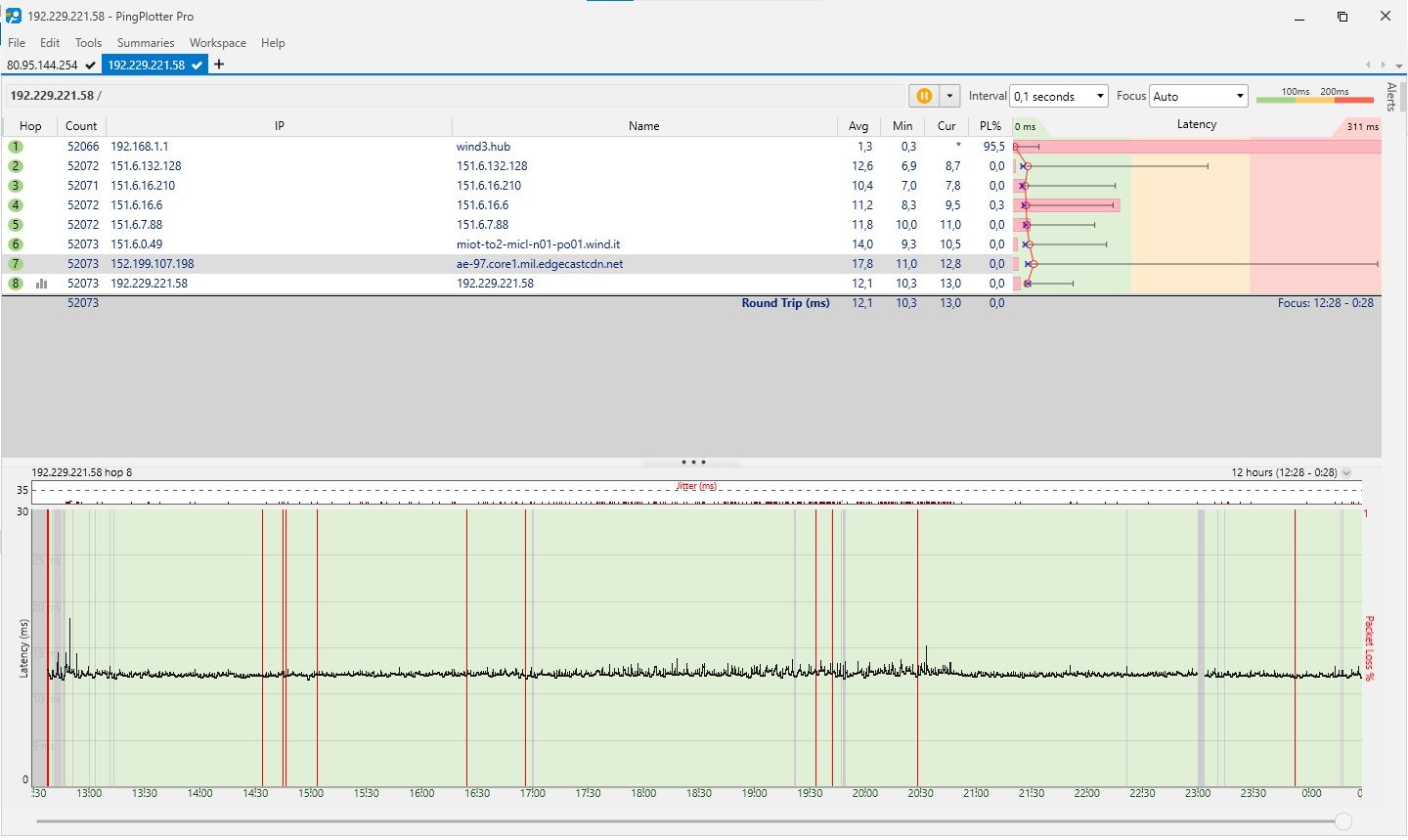The width and height of the screenshot is (1408, 840).
Task: Click the green hop 1 number badge
Action: tap(16, 147)
